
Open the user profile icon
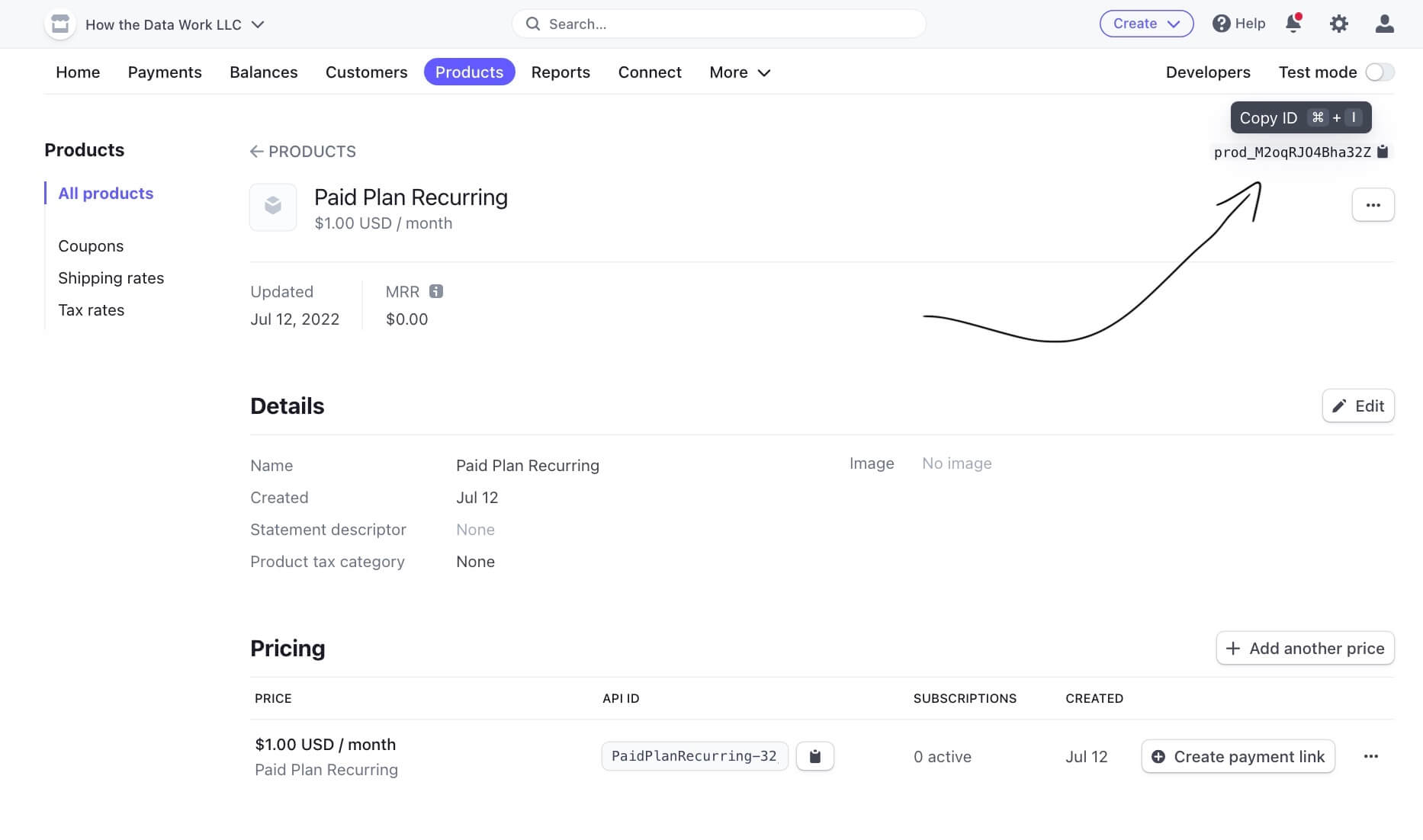pyautogui.click(x=1385, y=24)
